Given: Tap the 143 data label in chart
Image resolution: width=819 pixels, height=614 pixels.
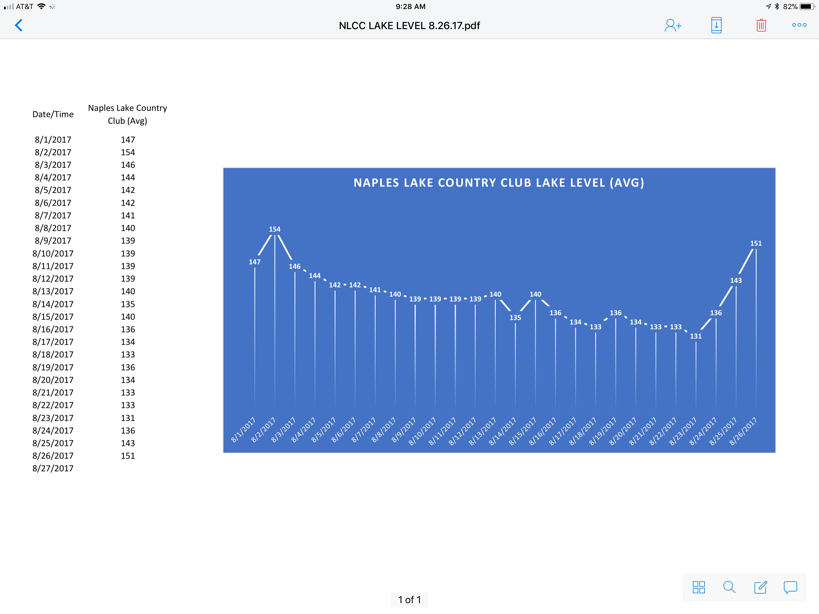Looking at the screenshot, I should [736, 280].
